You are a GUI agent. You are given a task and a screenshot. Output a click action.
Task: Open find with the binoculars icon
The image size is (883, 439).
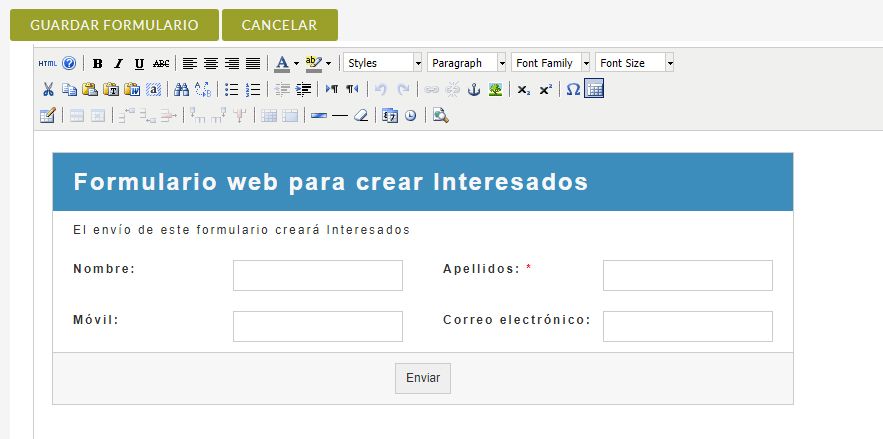pos(181,89)
